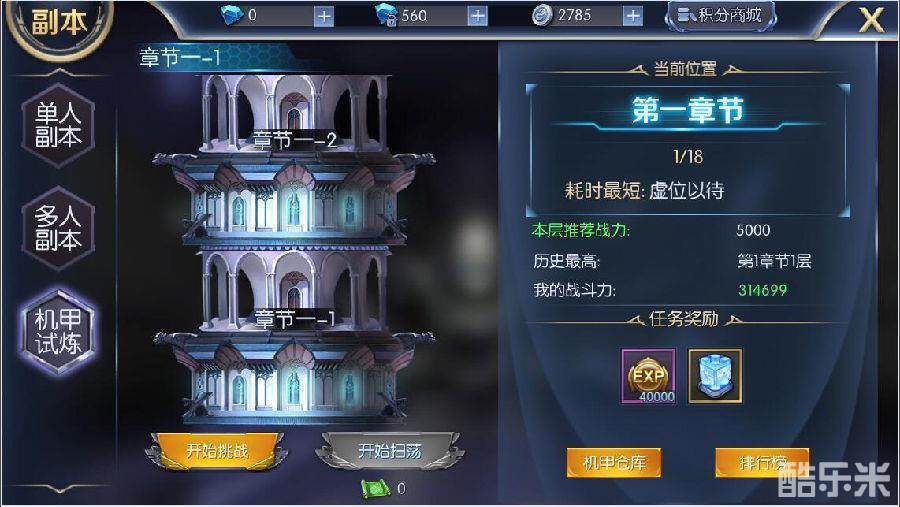Click the 开始扫荡 button
900x507 pixels.
point(390,451)
